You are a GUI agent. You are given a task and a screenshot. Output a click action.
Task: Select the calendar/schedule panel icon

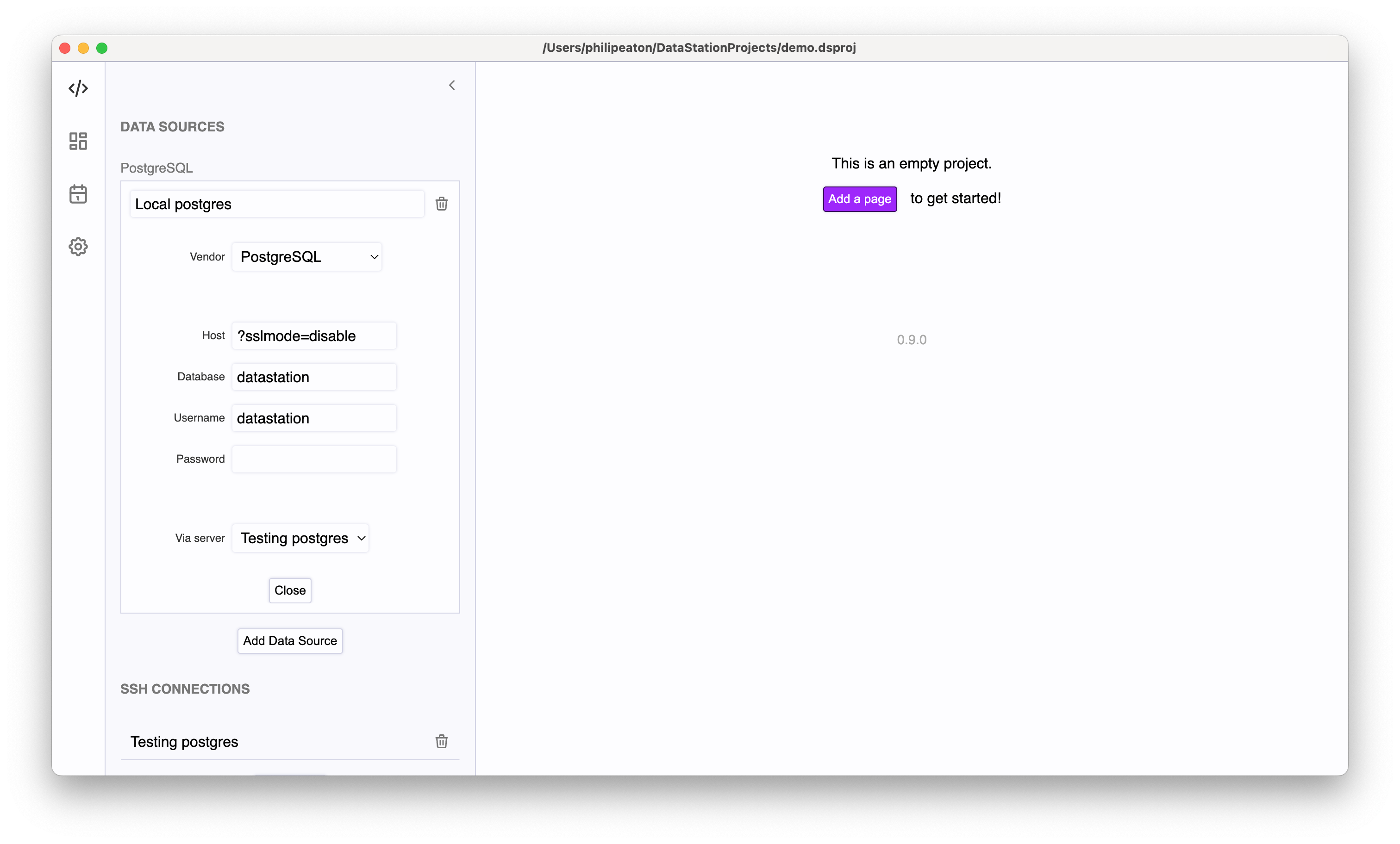coord(78,193)
